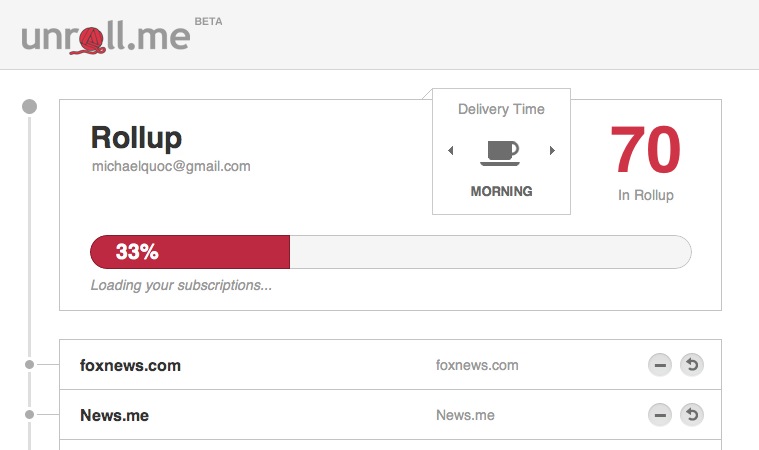Click the red 33% loading progress bar
Screen dimensions: 759x450
click(x=190, y=252)
